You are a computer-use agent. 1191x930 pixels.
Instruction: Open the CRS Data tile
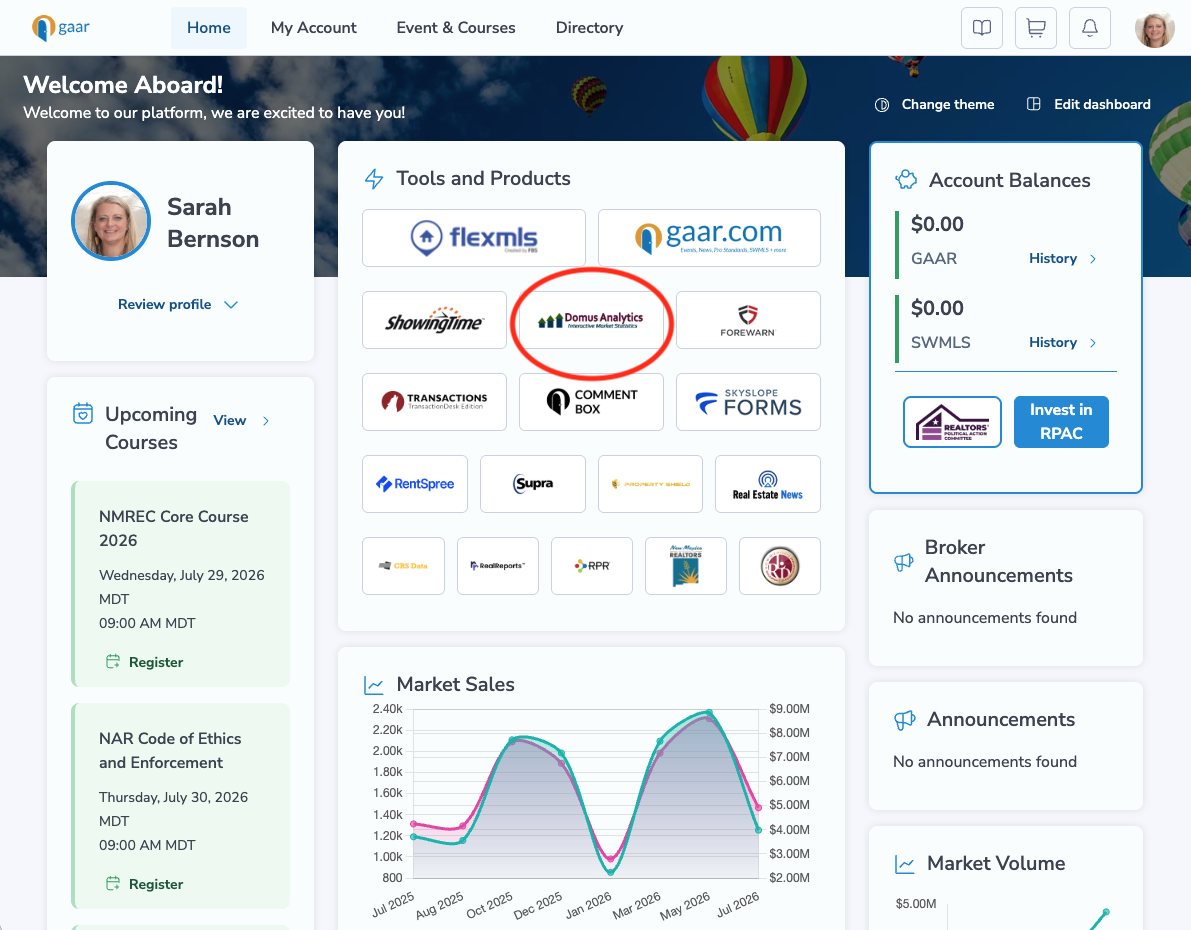[403, 566]
